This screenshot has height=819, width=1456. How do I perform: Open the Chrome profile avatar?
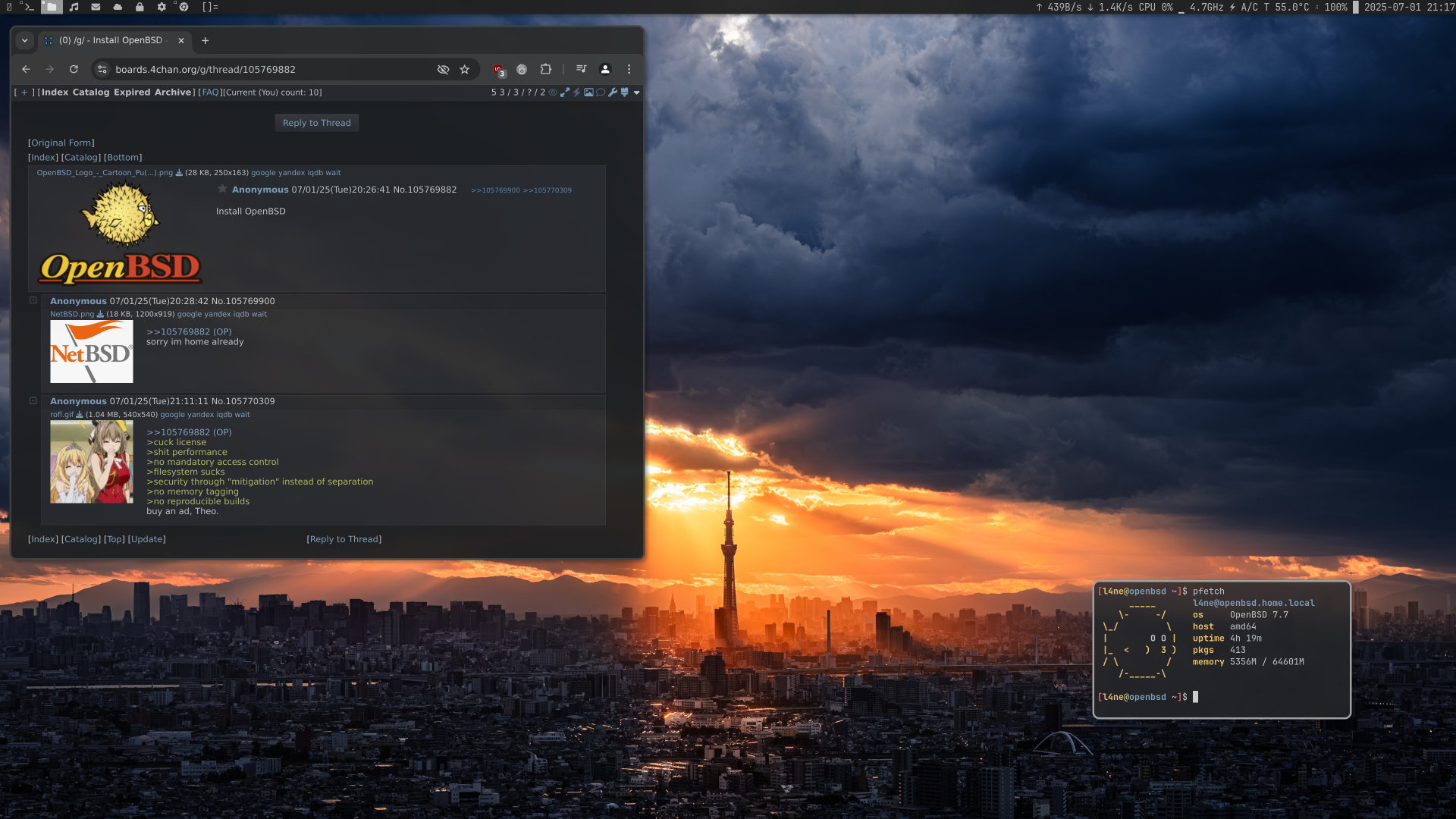[x=605, y=69]
